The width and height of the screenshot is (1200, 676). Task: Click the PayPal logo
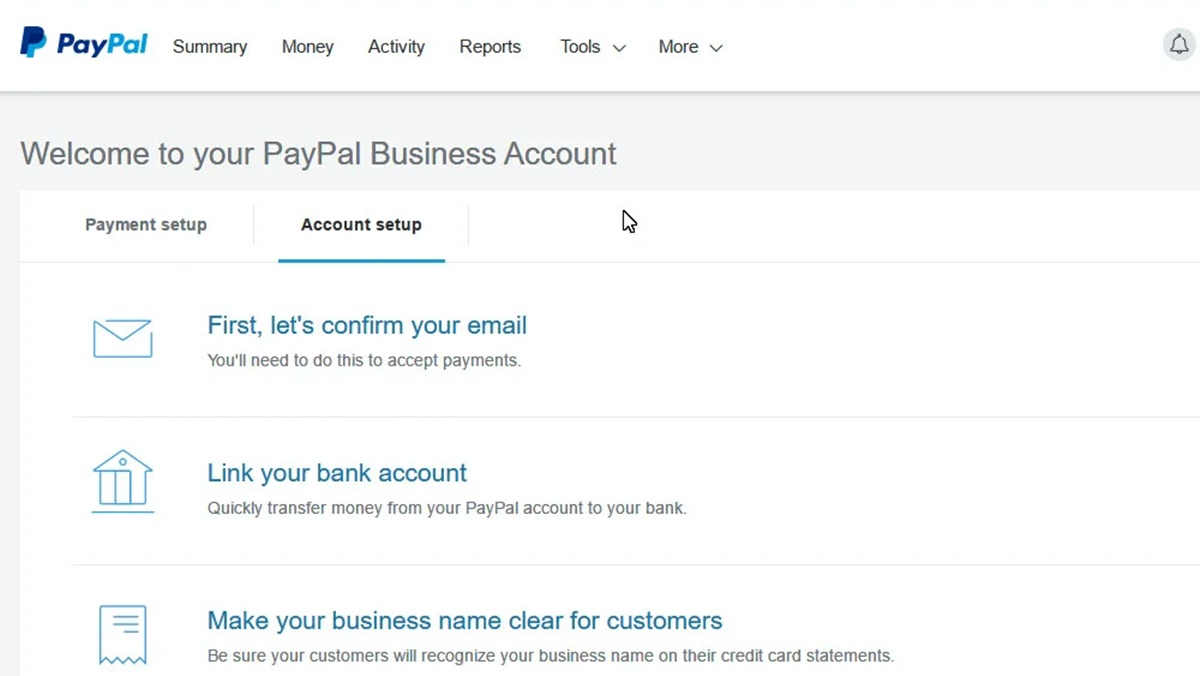tap(84, 43)
